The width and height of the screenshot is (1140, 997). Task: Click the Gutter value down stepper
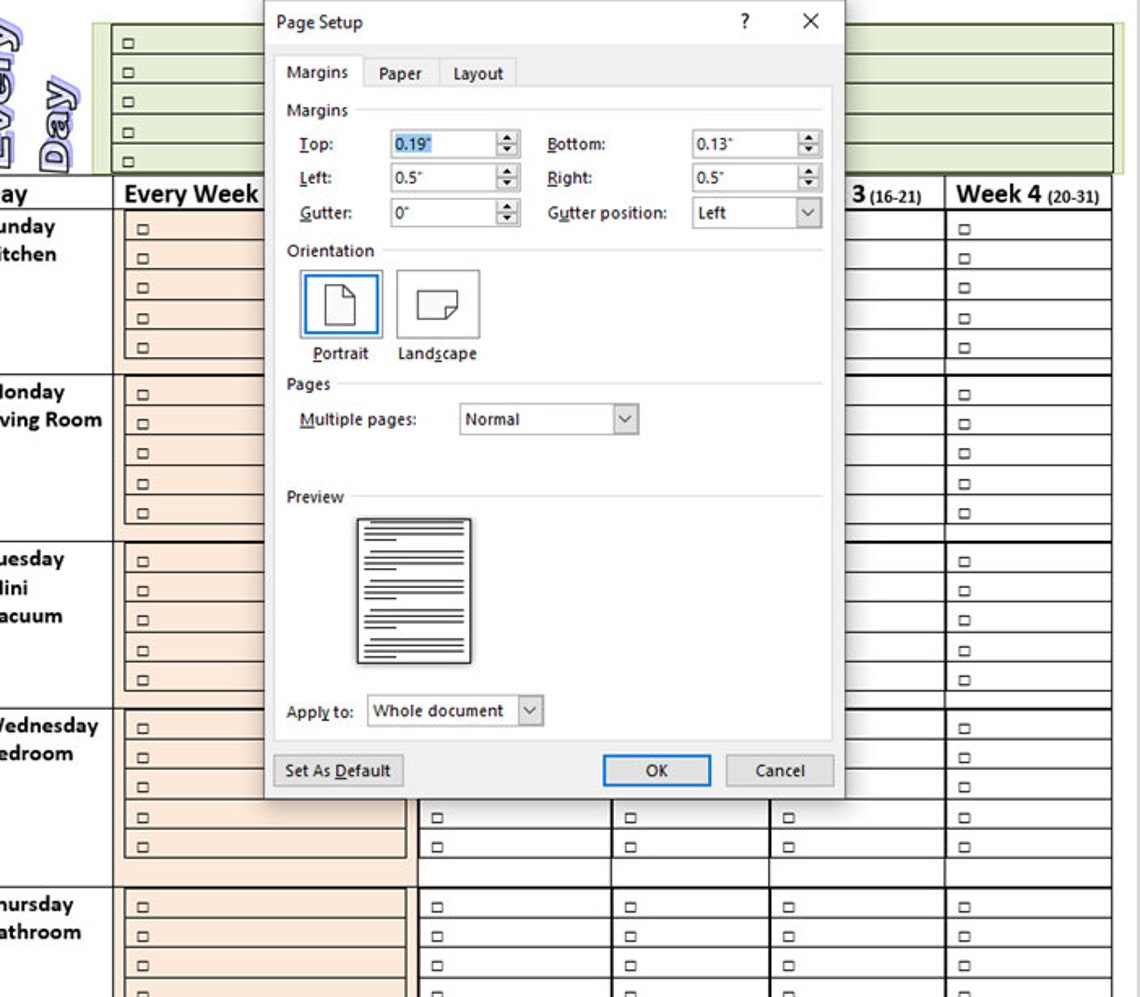(x=507, y=218)
